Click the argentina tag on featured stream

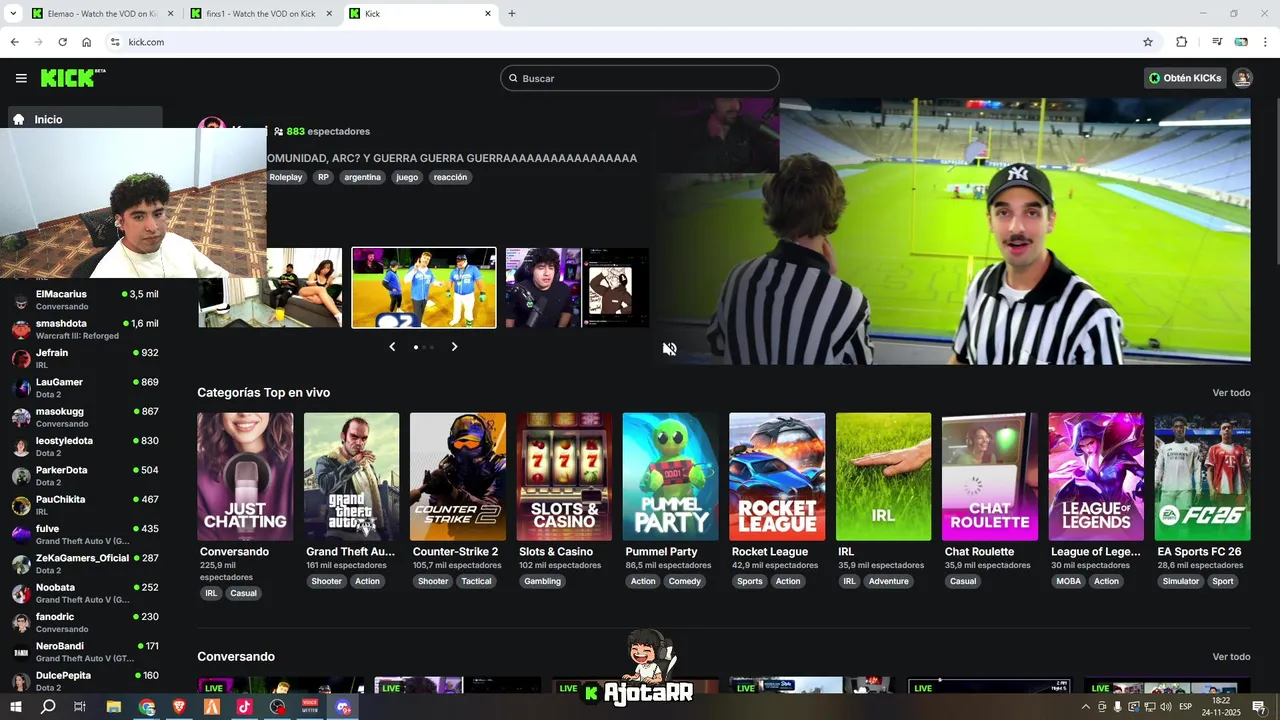[362, 177]
